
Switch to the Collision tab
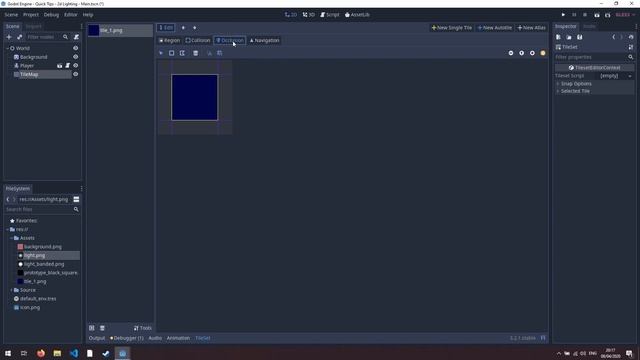[x=198, y=40]
